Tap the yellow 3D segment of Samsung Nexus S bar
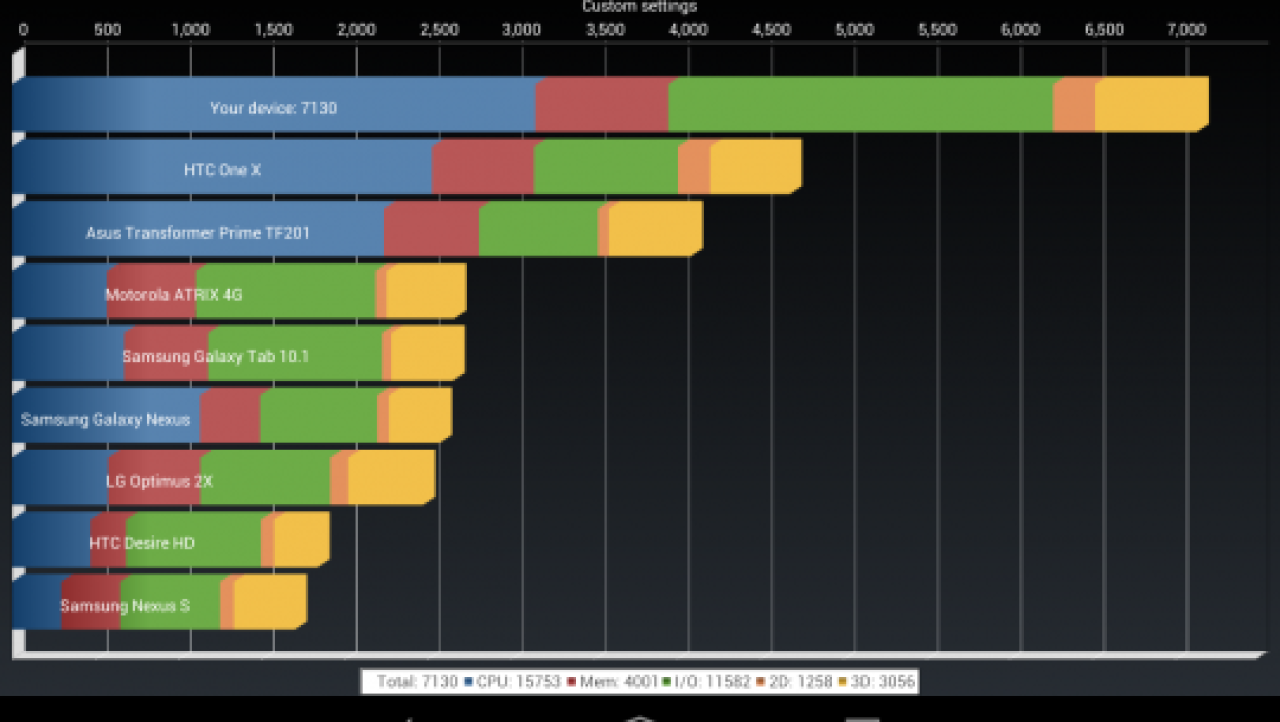This screenshot has width=1280, height=722. [x=270, y=602]
